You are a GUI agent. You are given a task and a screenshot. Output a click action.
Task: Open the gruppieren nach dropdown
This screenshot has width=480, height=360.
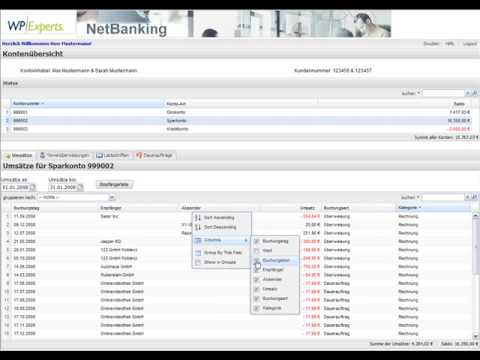pyautogui.click(x=112, y=198)
